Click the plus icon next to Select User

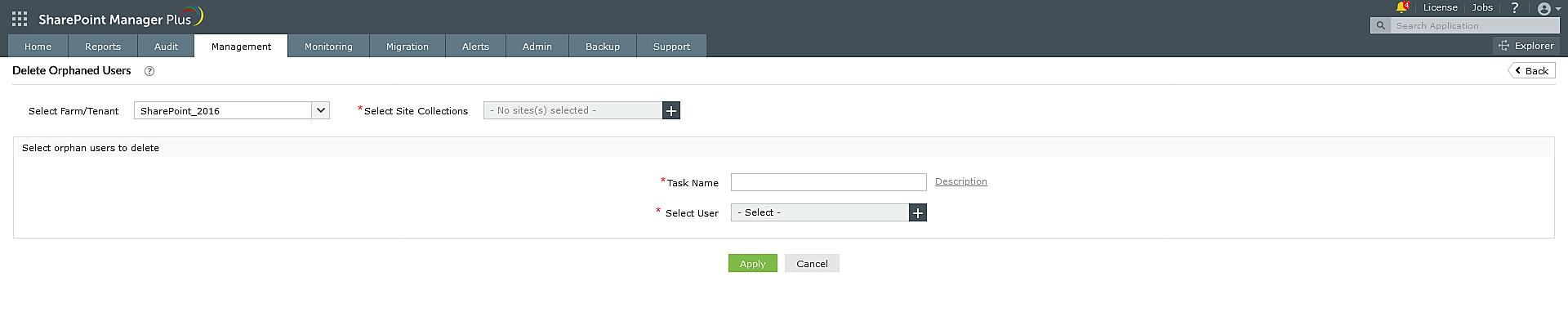pos(918,212)
